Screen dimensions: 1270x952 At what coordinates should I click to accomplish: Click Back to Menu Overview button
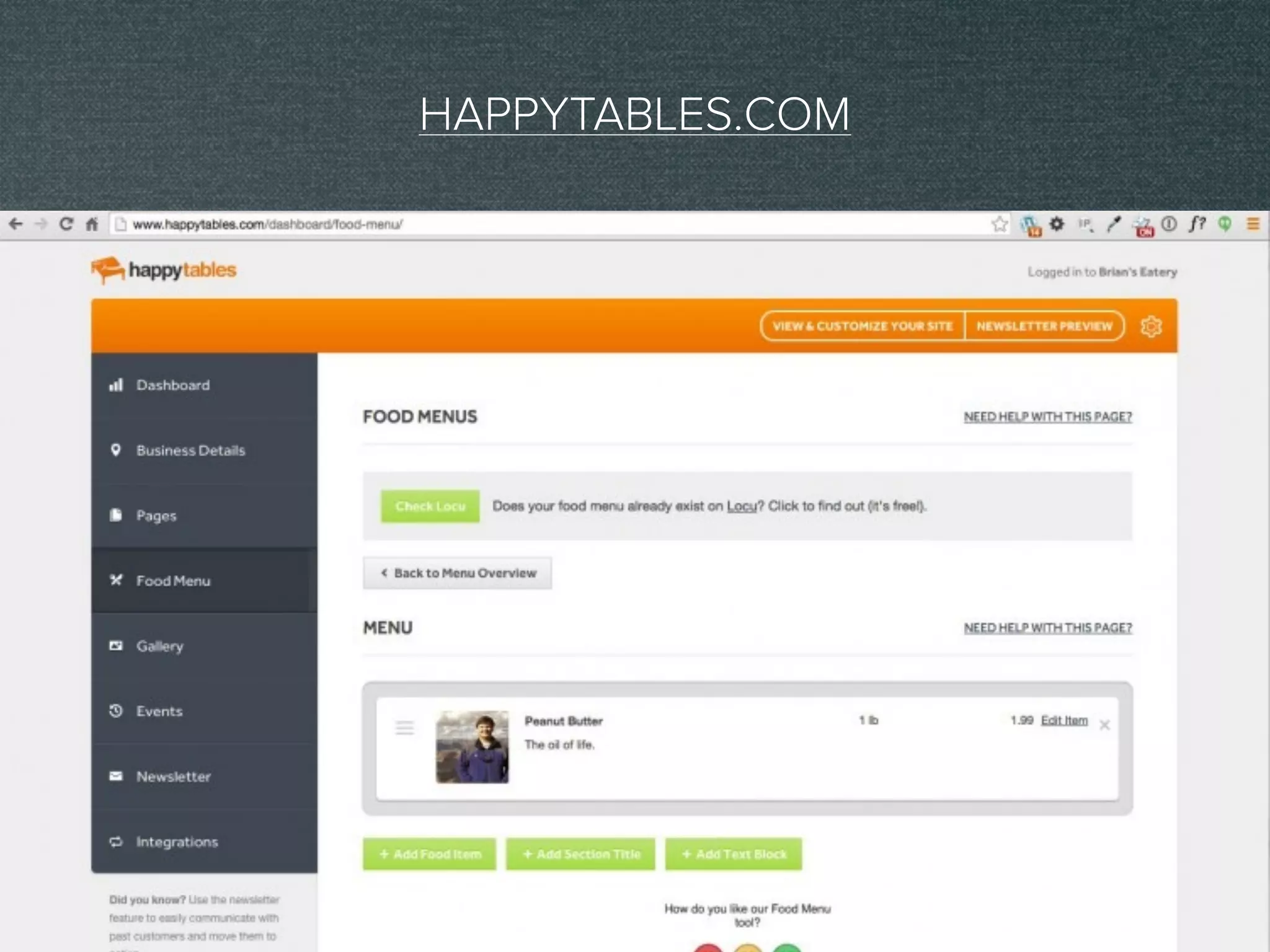[458, 573]
